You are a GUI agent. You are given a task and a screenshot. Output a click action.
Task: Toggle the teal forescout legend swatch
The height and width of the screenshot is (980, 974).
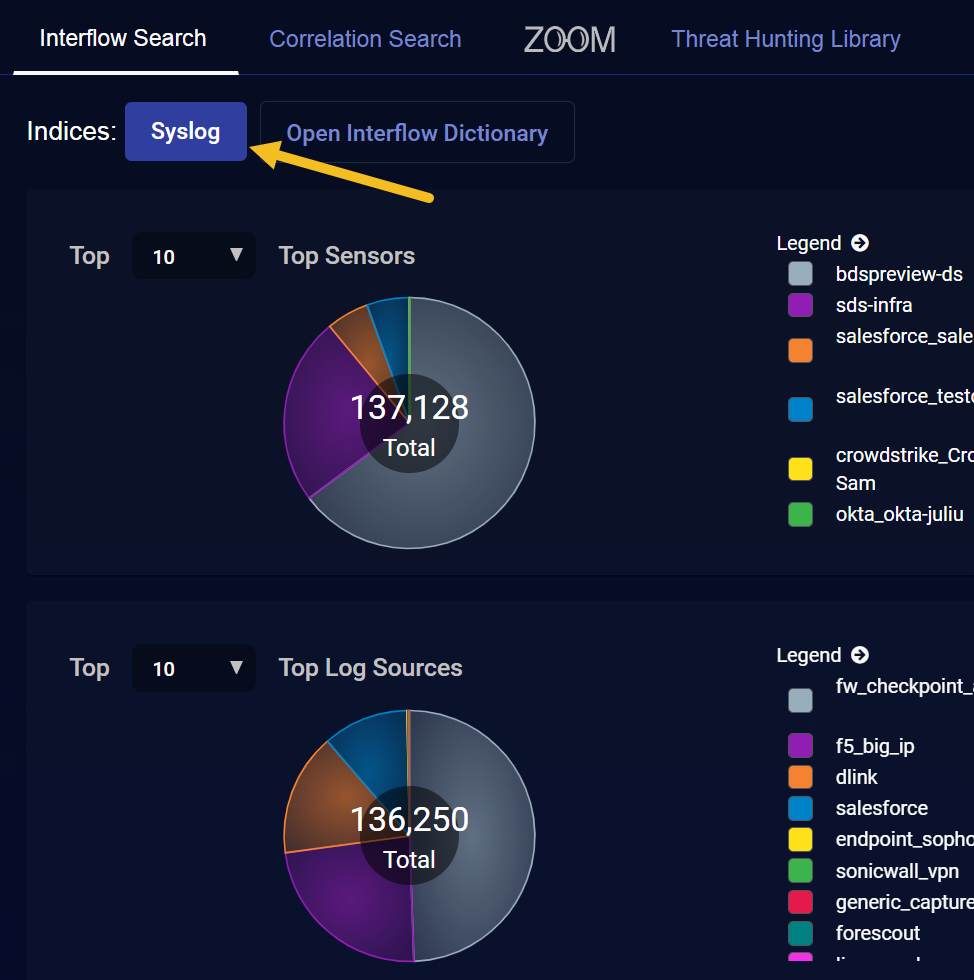[800, 933]
